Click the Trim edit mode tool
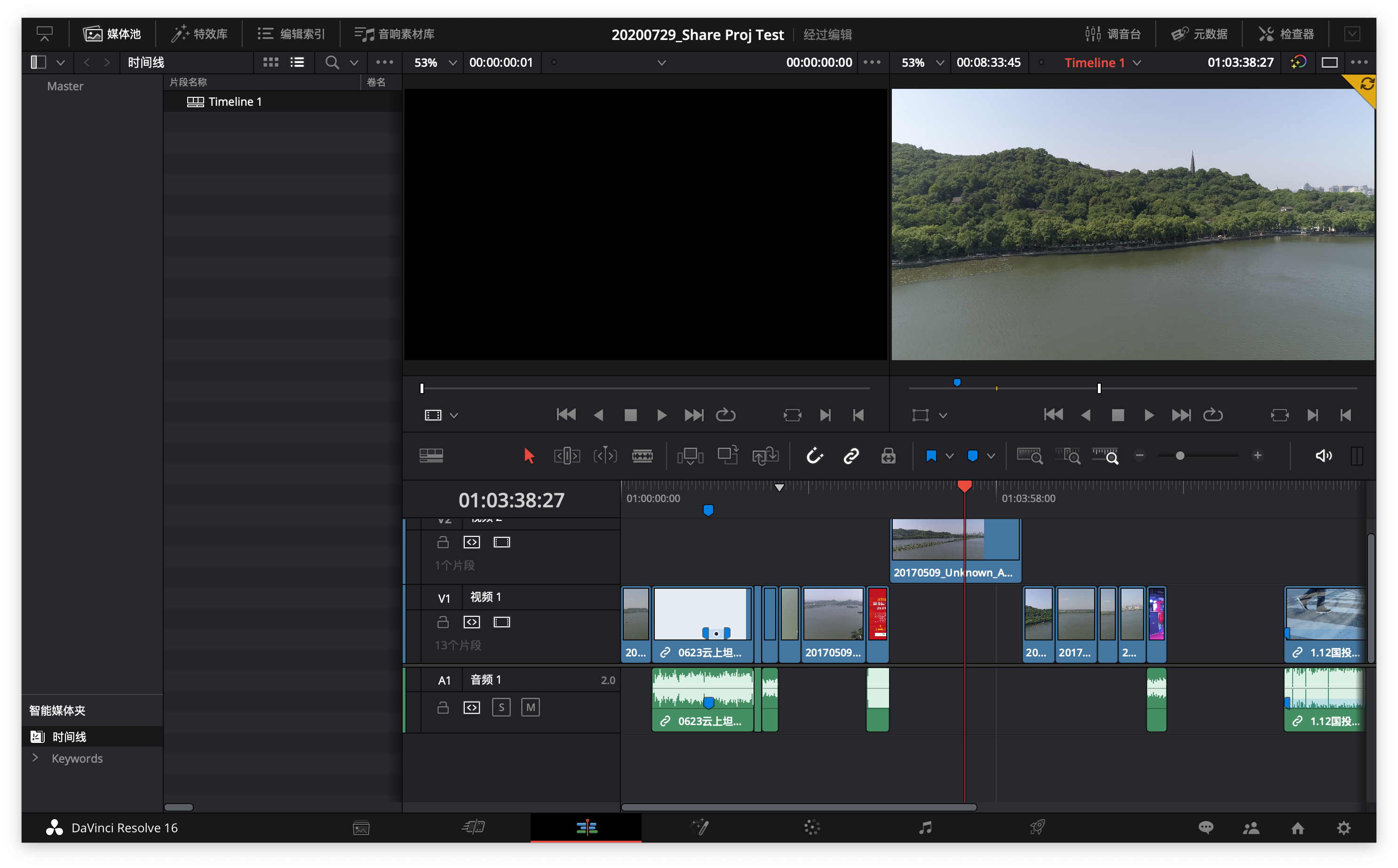1398x868 pixels. [x=567, y=456]
